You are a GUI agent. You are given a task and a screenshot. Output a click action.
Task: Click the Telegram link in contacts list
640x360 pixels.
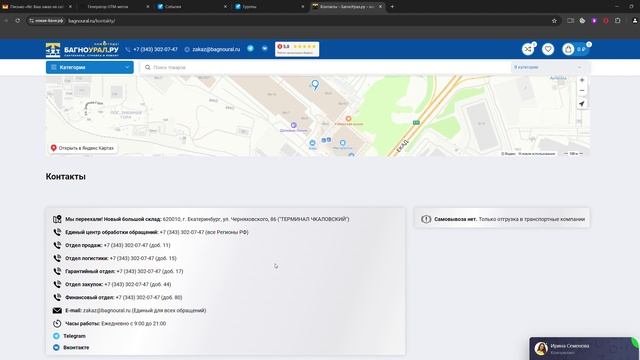[x=74, y=336]
